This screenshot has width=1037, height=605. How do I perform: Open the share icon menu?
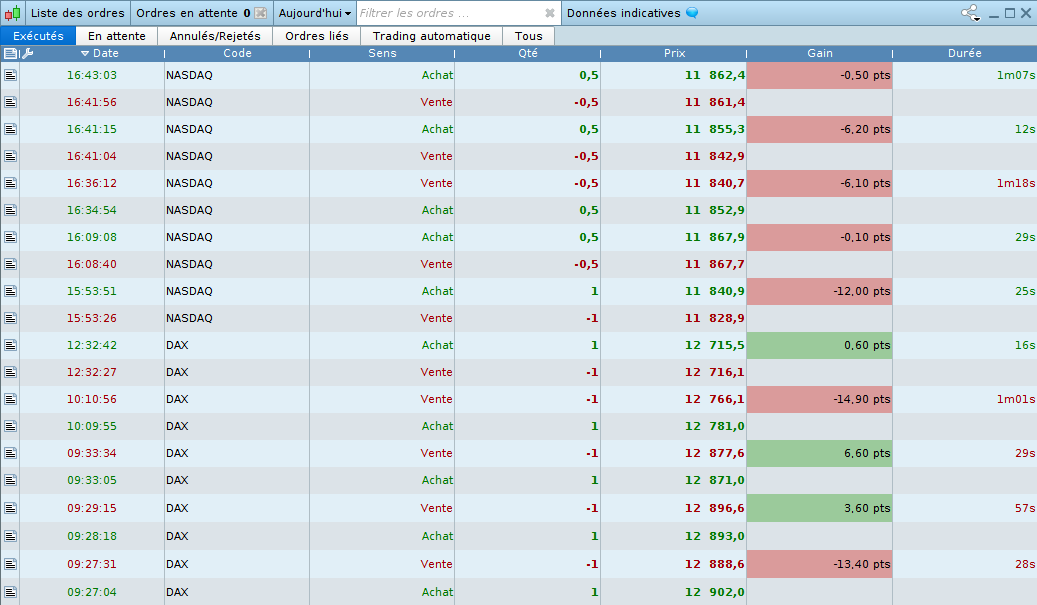click(x=970, y=13)
